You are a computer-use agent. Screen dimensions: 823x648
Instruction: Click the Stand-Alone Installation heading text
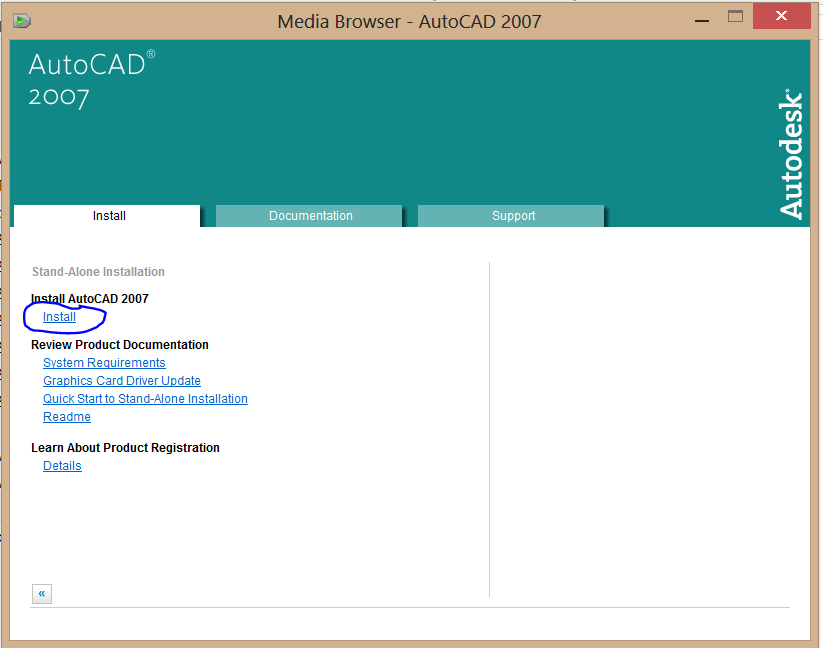point(98,272)
